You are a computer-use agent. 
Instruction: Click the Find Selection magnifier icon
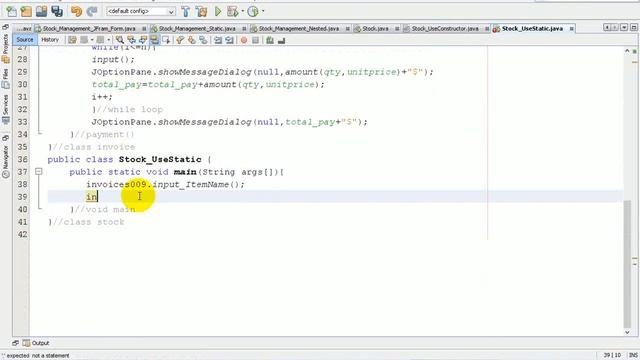(x=120, y=40)
